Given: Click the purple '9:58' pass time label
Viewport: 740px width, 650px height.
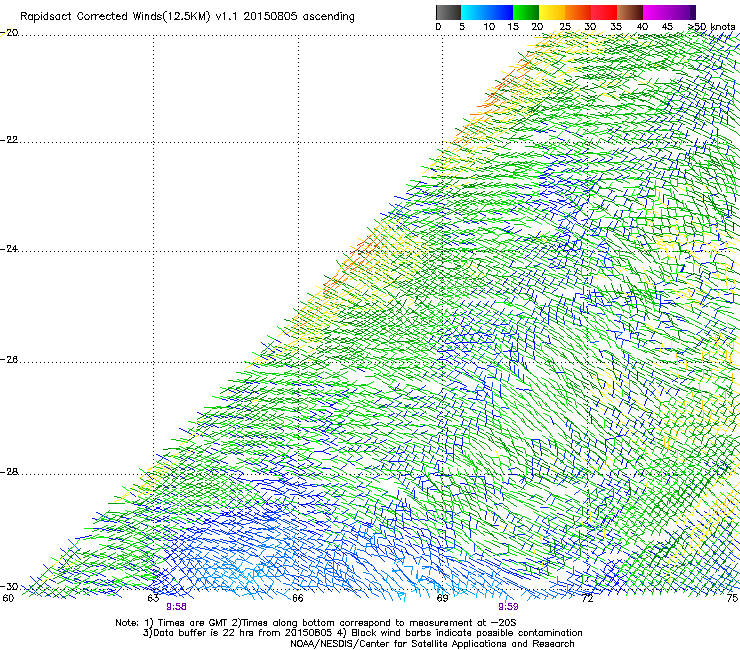Looking at the screenshot, I should click(x=176, y=607).
